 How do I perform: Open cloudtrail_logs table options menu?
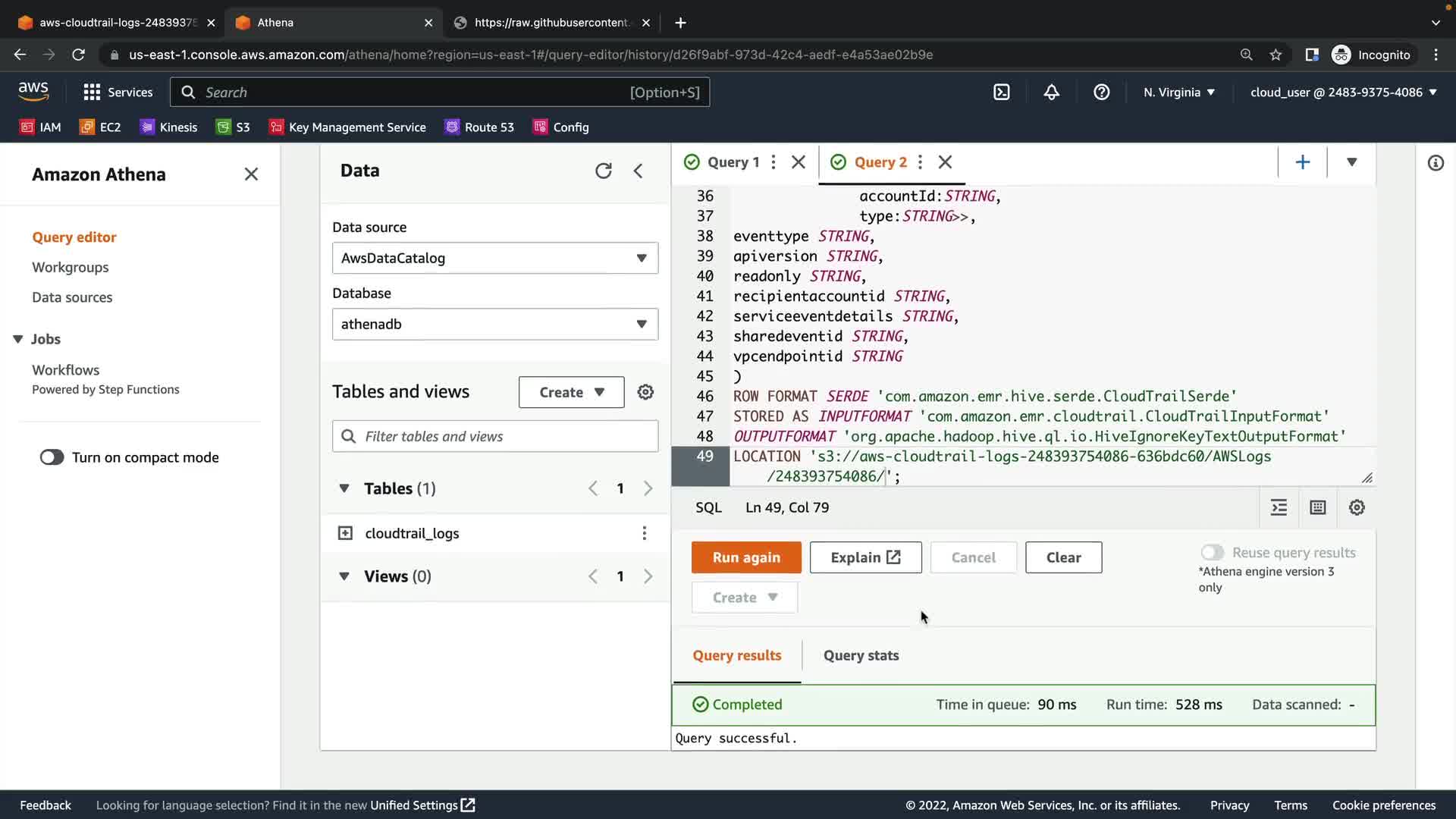pos(644,533)
